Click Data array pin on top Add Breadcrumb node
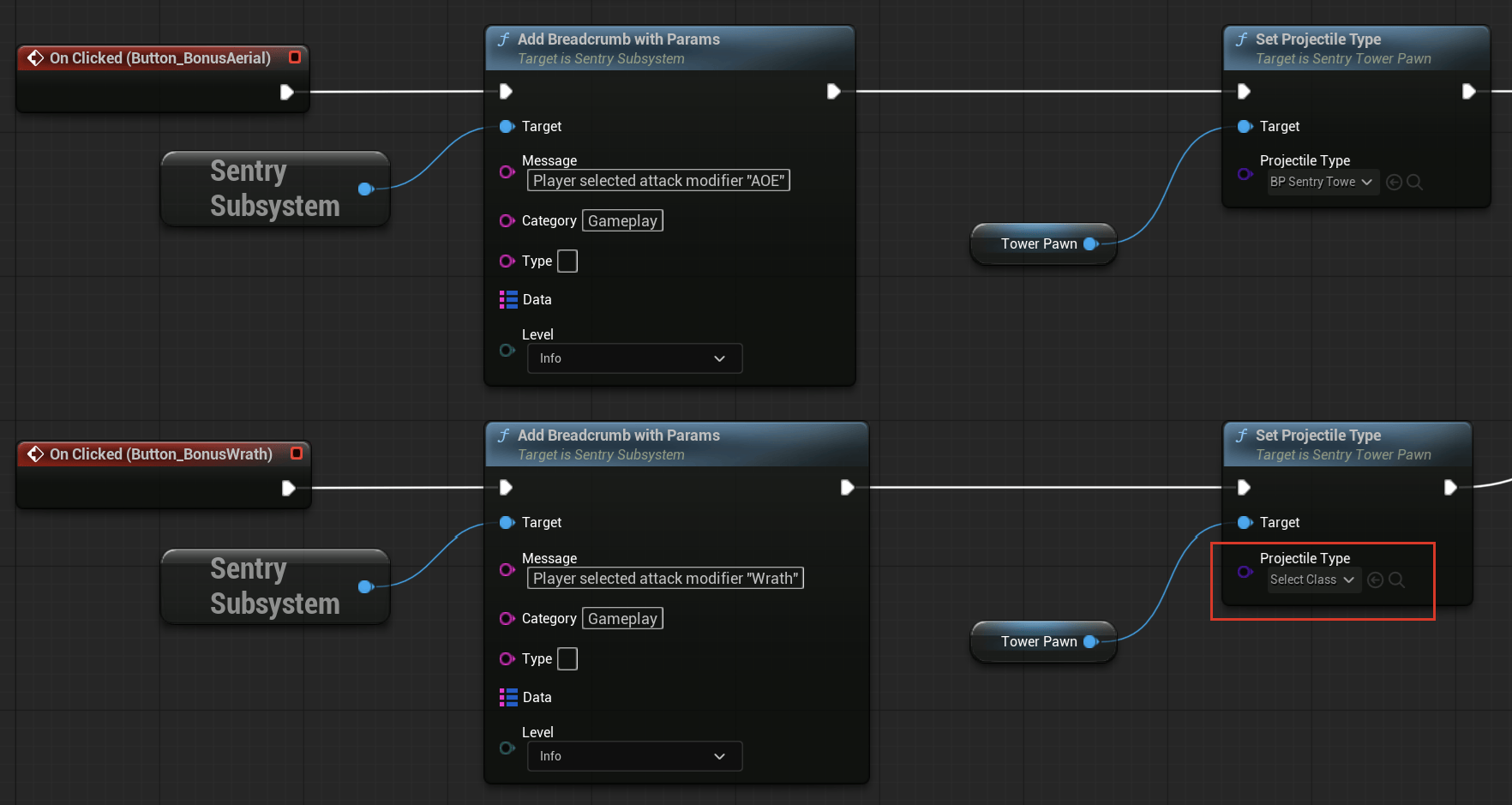The height and width of the screenshot is (805, 1512). [x=508, y=299]
